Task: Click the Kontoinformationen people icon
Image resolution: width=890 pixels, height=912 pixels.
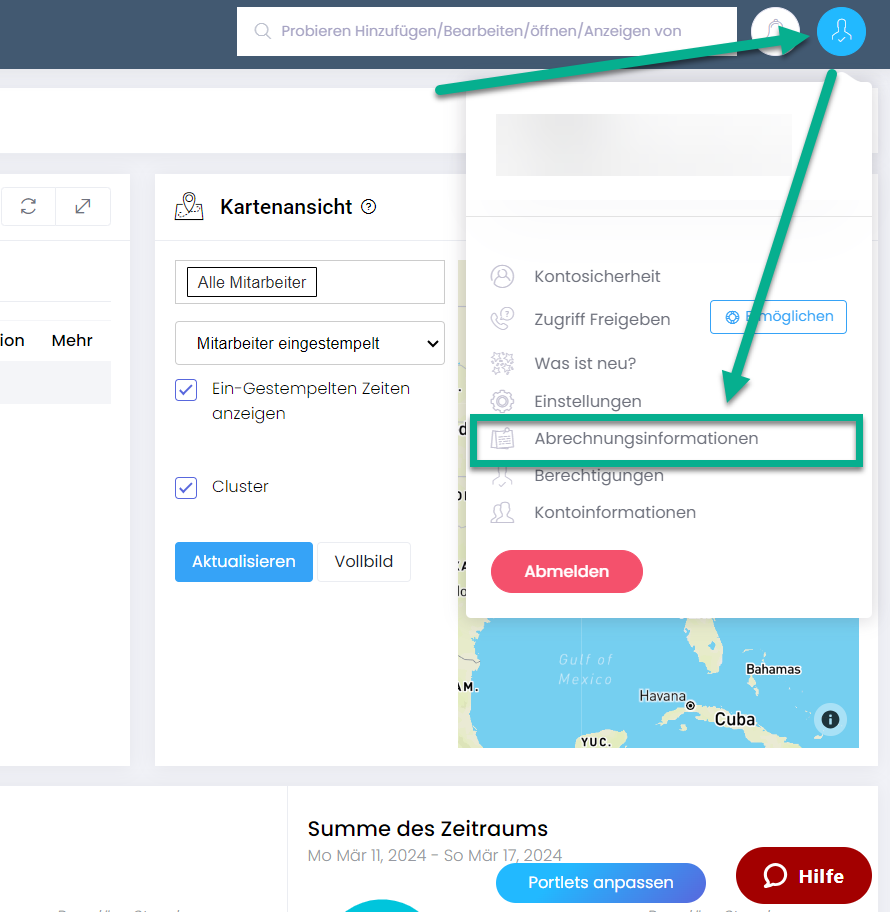Action: pyautogui.click(x=502, y=512)
